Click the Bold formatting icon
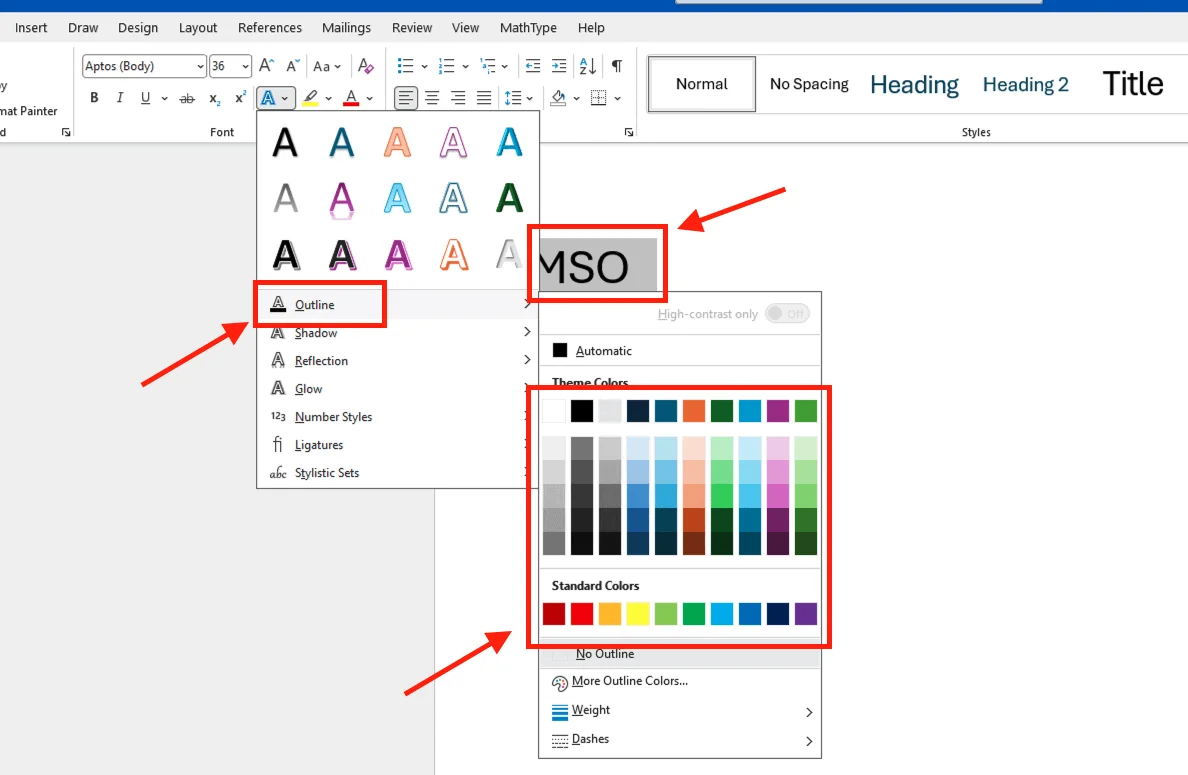 [94, 98]
